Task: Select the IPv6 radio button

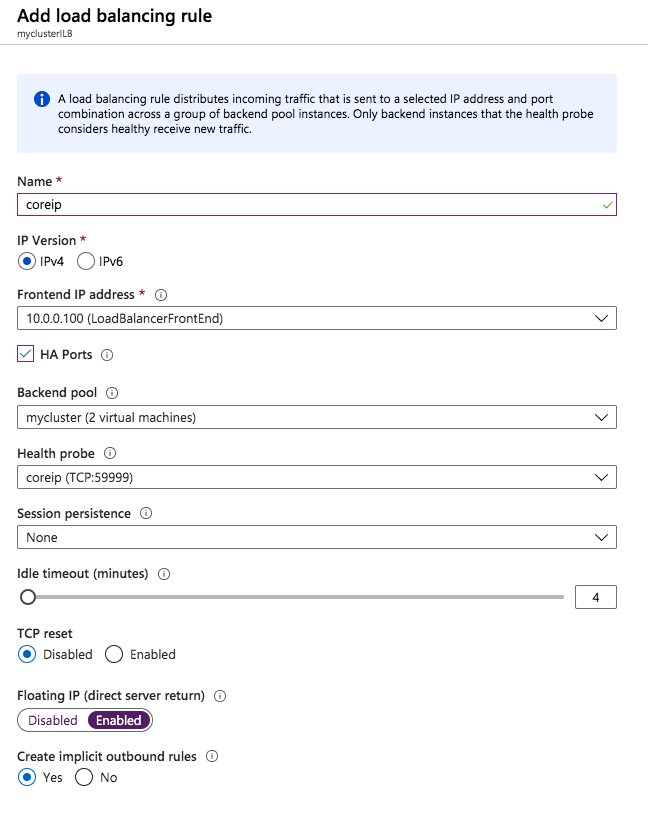Action: [86, 261]
